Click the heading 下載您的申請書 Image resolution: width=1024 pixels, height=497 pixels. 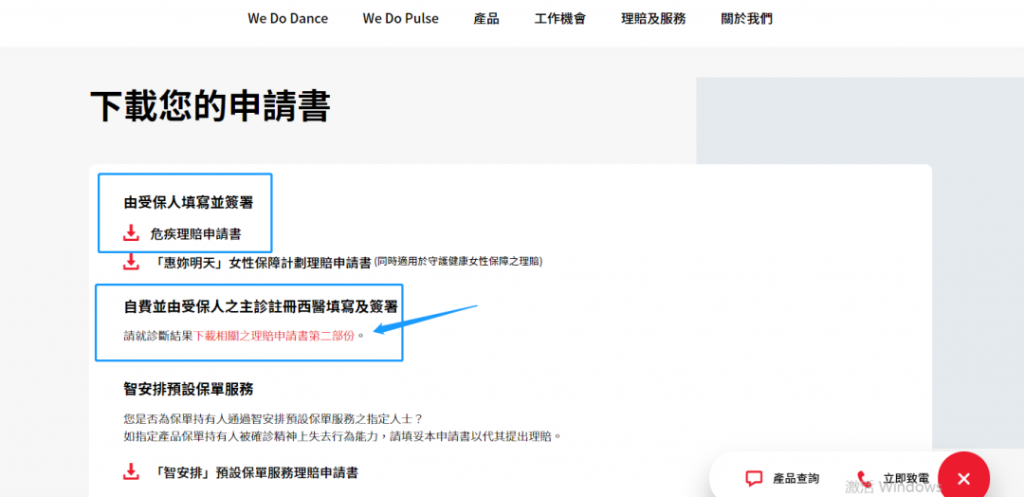[210, 106]
